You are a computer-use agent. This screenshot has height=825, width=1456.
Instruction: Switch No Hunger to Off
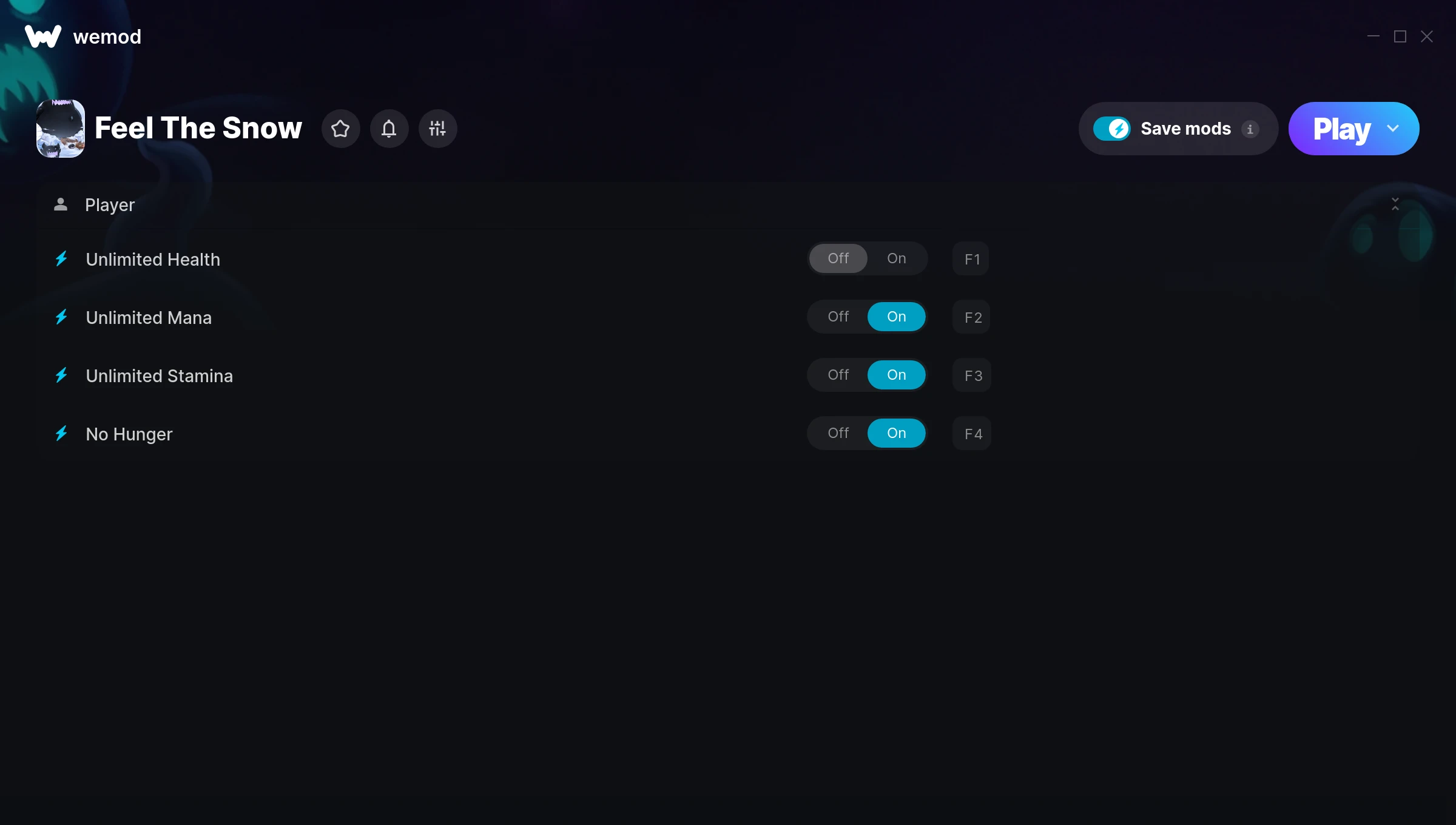pos(838,433)
